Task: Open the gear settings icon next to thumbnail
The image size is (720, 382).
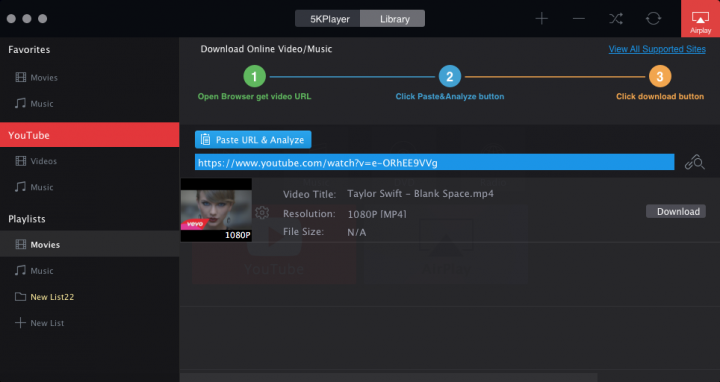Action: point(262,212)
